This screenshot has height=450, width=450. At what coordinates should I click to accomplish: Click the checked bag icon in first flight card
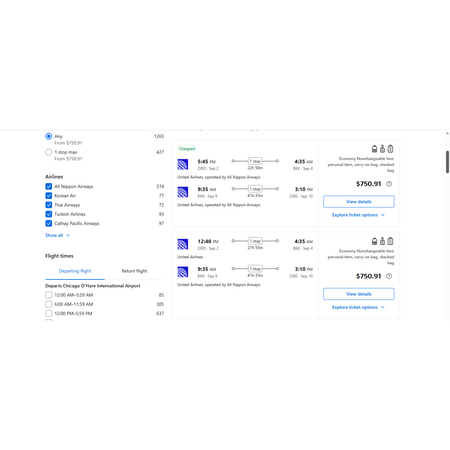click(390, 149)
